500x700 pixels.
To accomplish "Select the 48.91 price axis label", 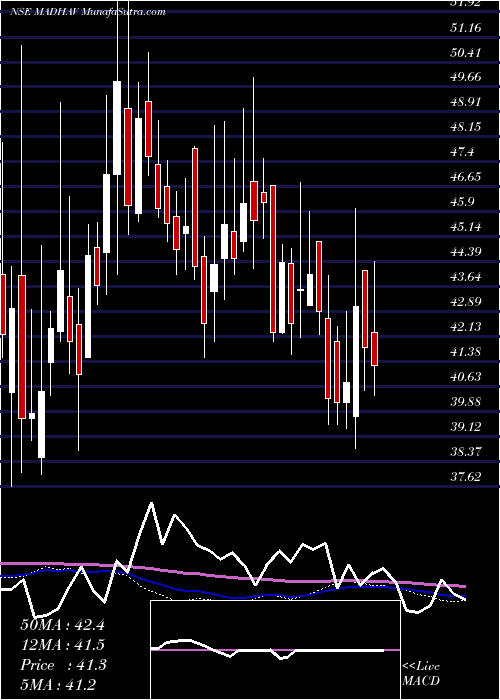I will click(466, 102).
